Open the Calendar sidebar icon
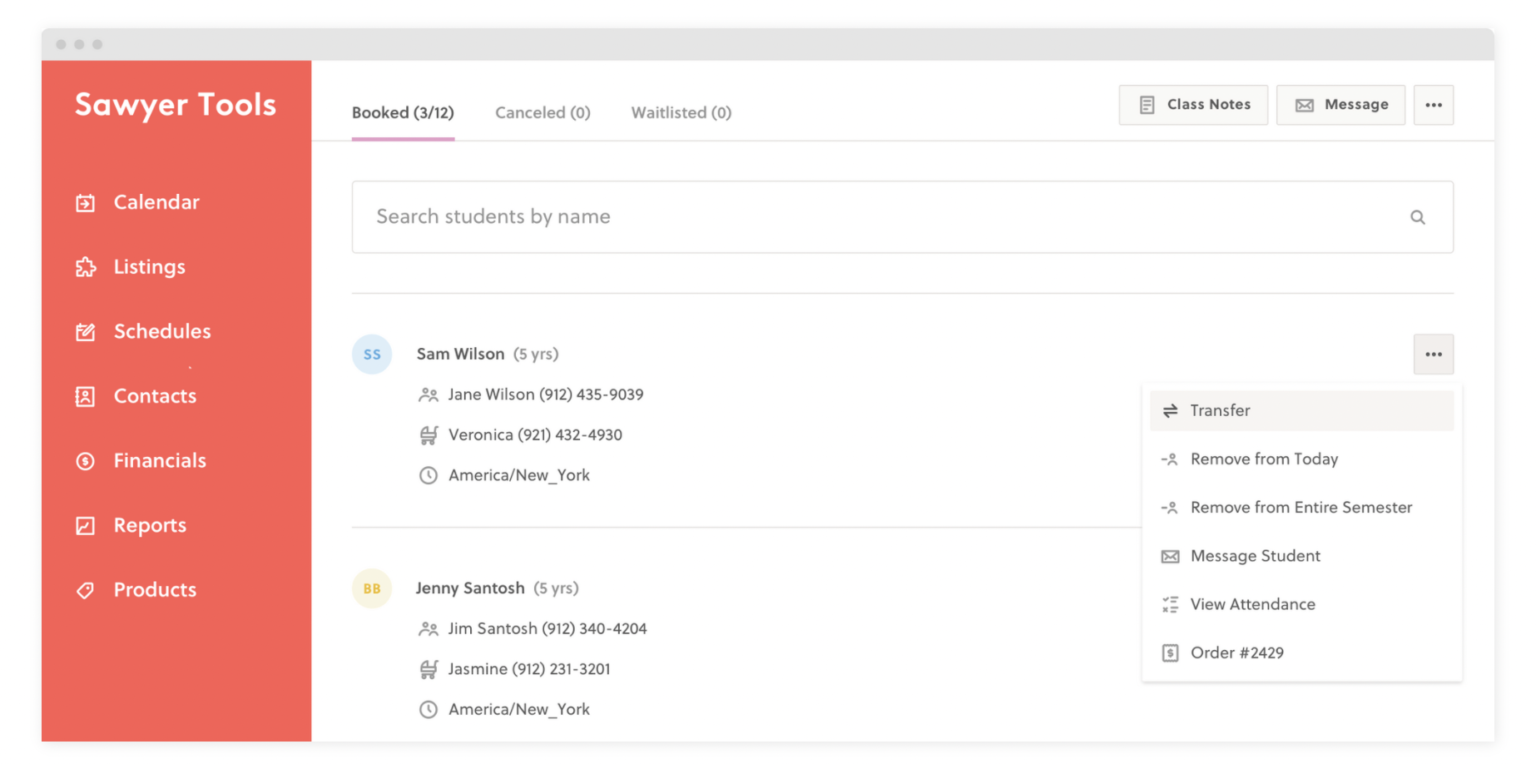Viewport: 1536px width, 764px height. pyautogui.click(x=85, y=202)
